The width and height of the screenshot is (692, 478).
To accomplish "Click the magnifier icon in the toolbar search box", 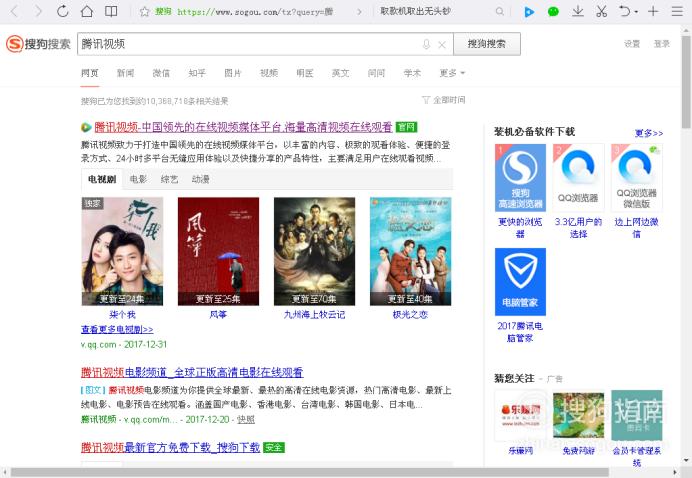I will click(x=499, y=11).
